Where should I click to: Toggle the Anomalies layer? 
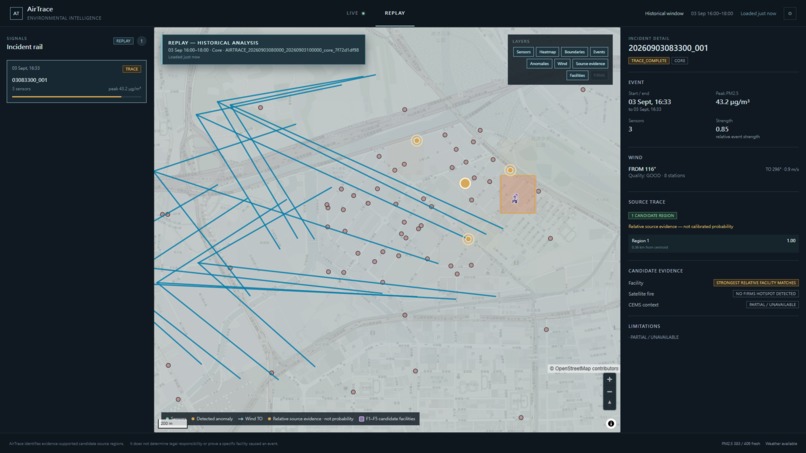[539, 64]
